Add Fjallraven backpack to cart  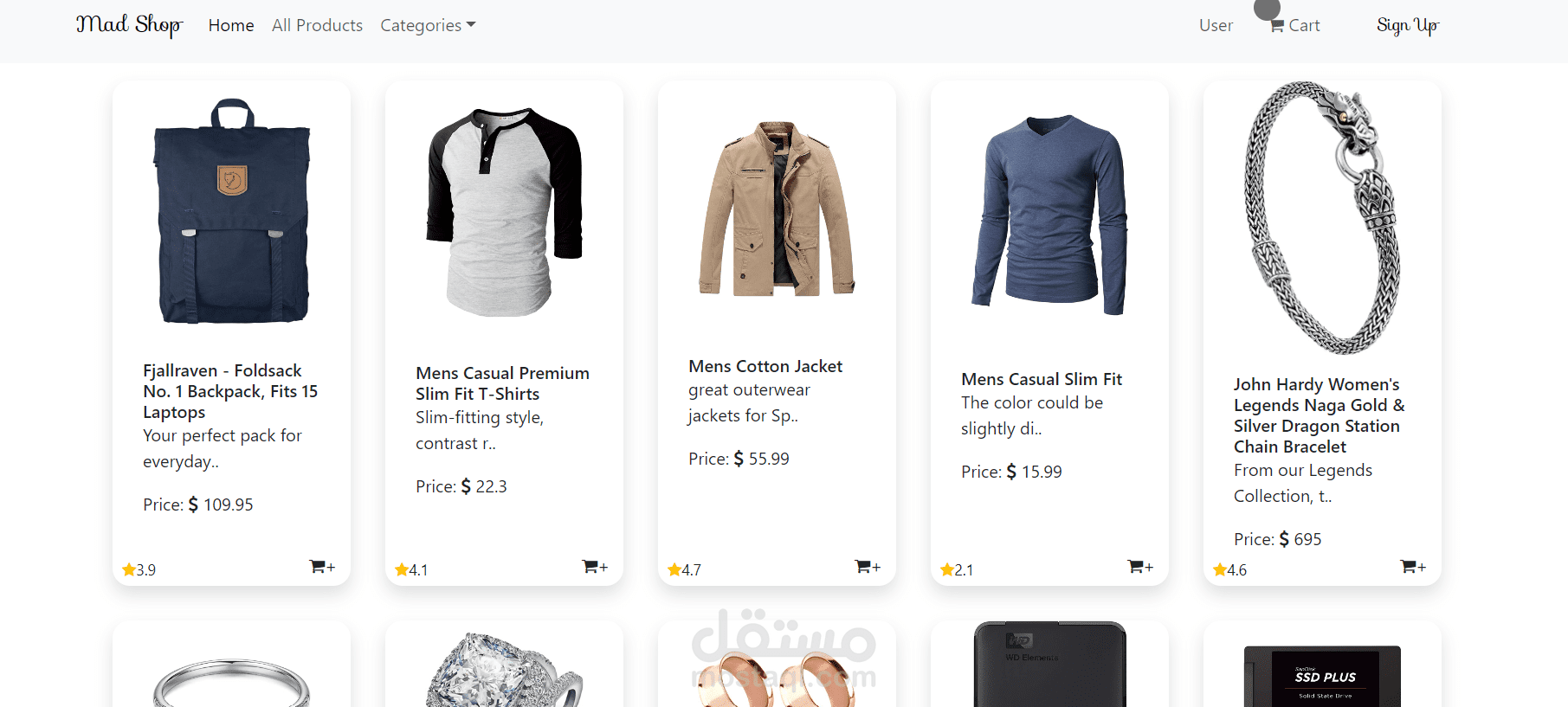coord(322,567)
